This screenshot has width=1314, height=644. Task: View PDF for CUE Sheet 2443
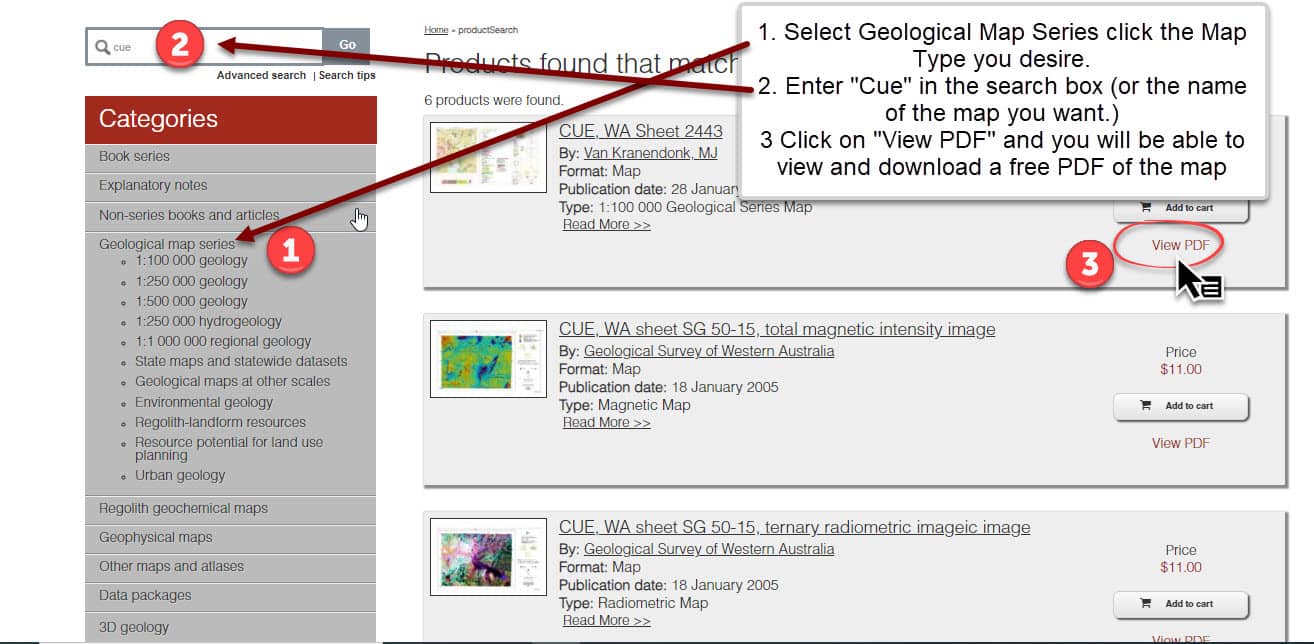pyautogui.click(x=1181, y=245)
